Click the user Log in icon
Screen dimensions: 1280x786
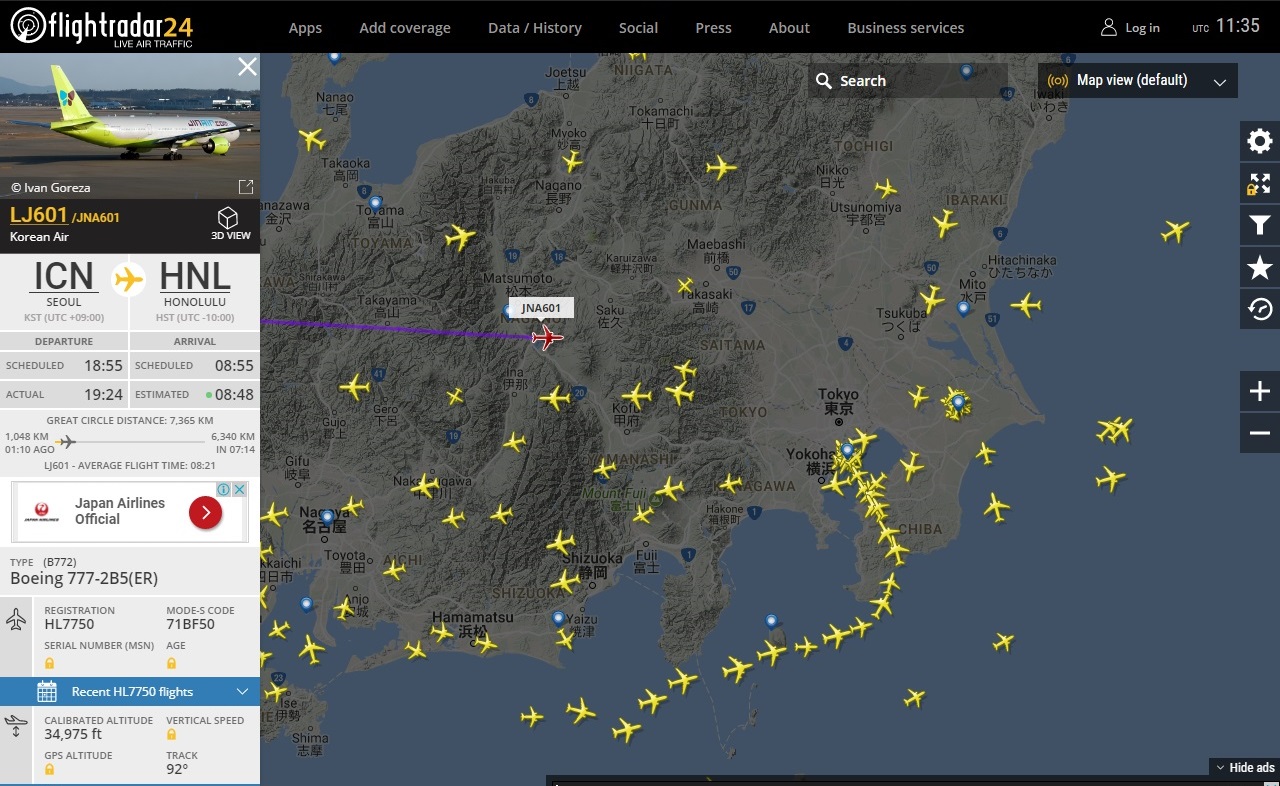[x=1108, y=27]
